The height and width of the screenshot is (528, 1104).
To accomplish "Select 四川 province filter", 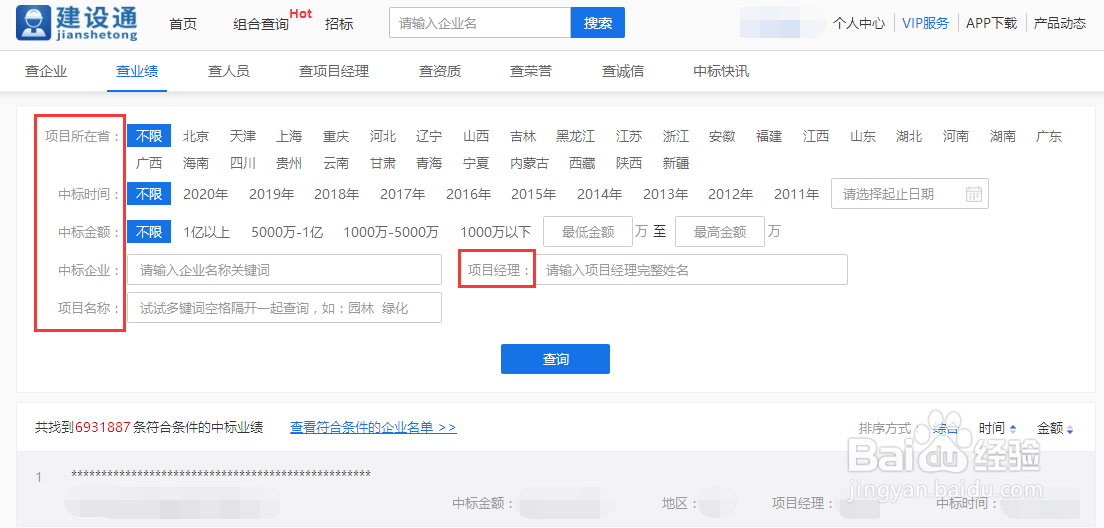I will point(243,163).
